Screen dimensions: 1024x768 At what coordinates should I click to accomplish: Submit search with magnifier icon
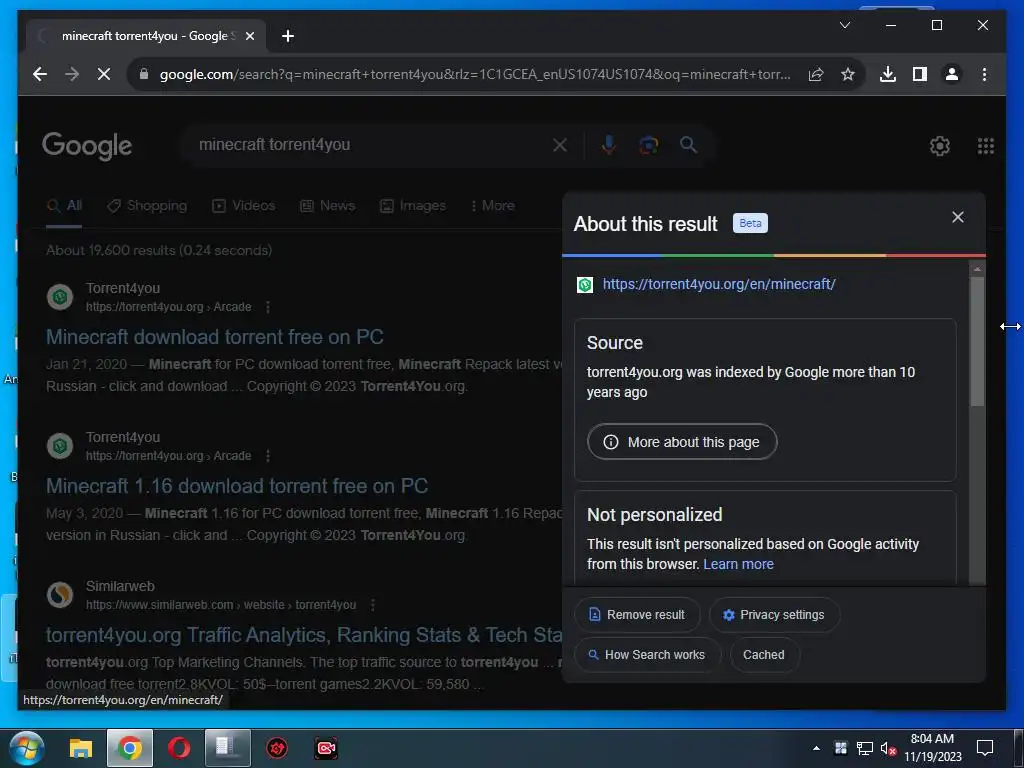[688, 145]
